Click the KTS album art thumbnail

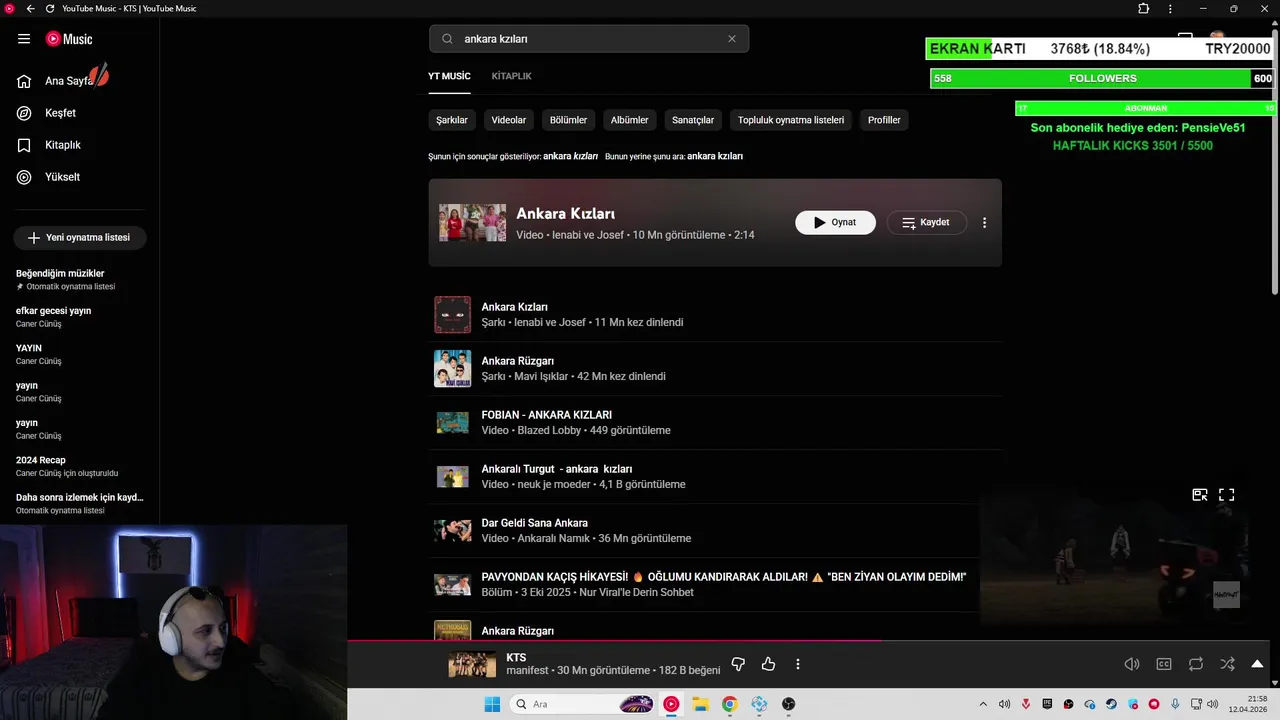point(472,665)
